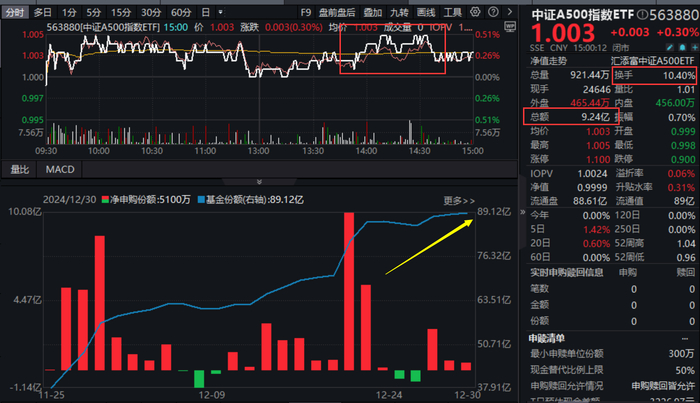The width and height of the screenshot is (700, 403).
Task: Click the 叠加 overlay button
Action: click(373, 12)
